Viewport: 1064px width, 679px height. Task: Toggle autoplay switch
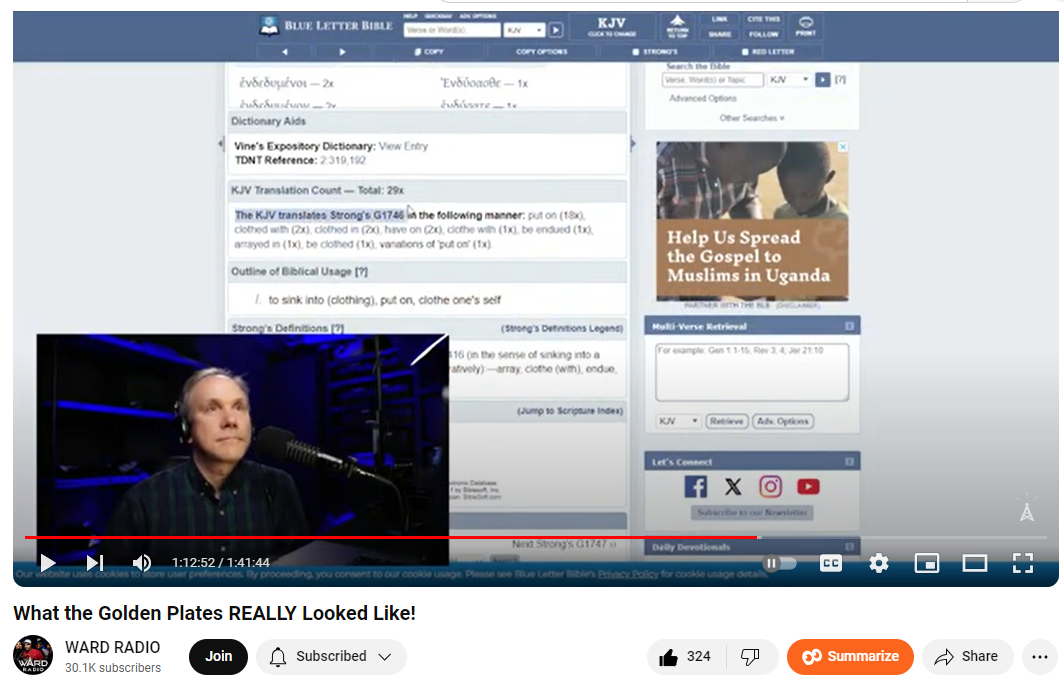point(779,563)
